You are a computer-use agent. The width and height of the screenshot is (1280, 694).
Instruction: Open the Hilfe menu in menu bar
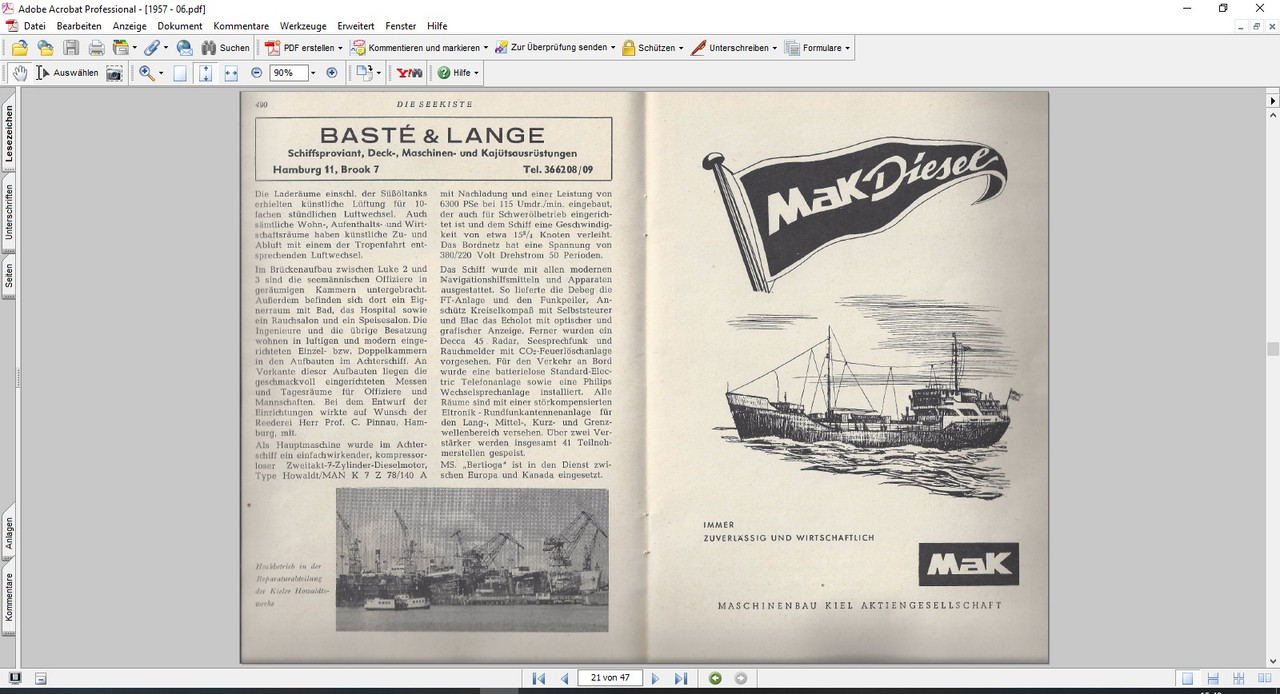click(436, 26)
